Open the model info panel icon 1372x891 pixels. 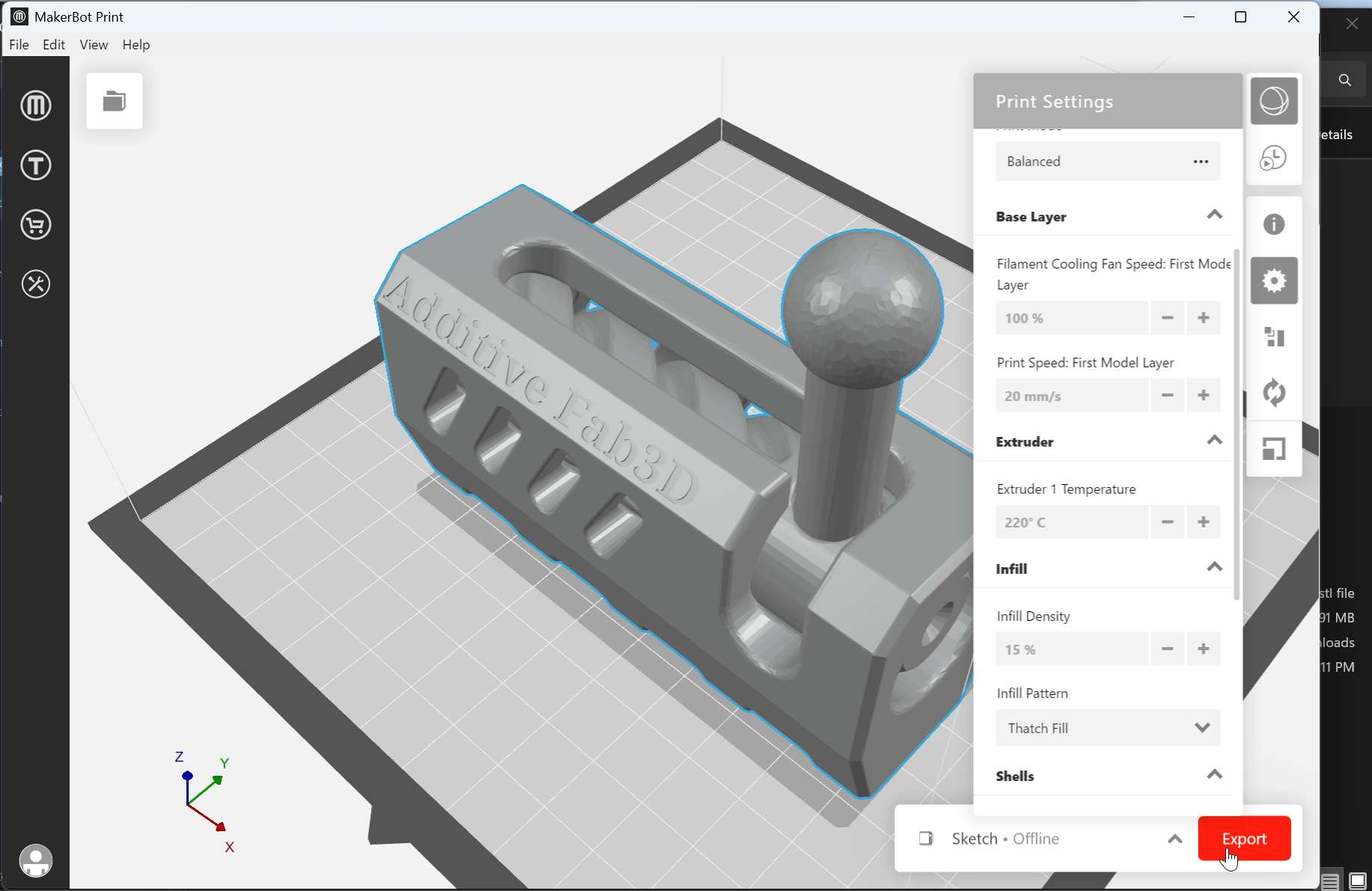1275,224
